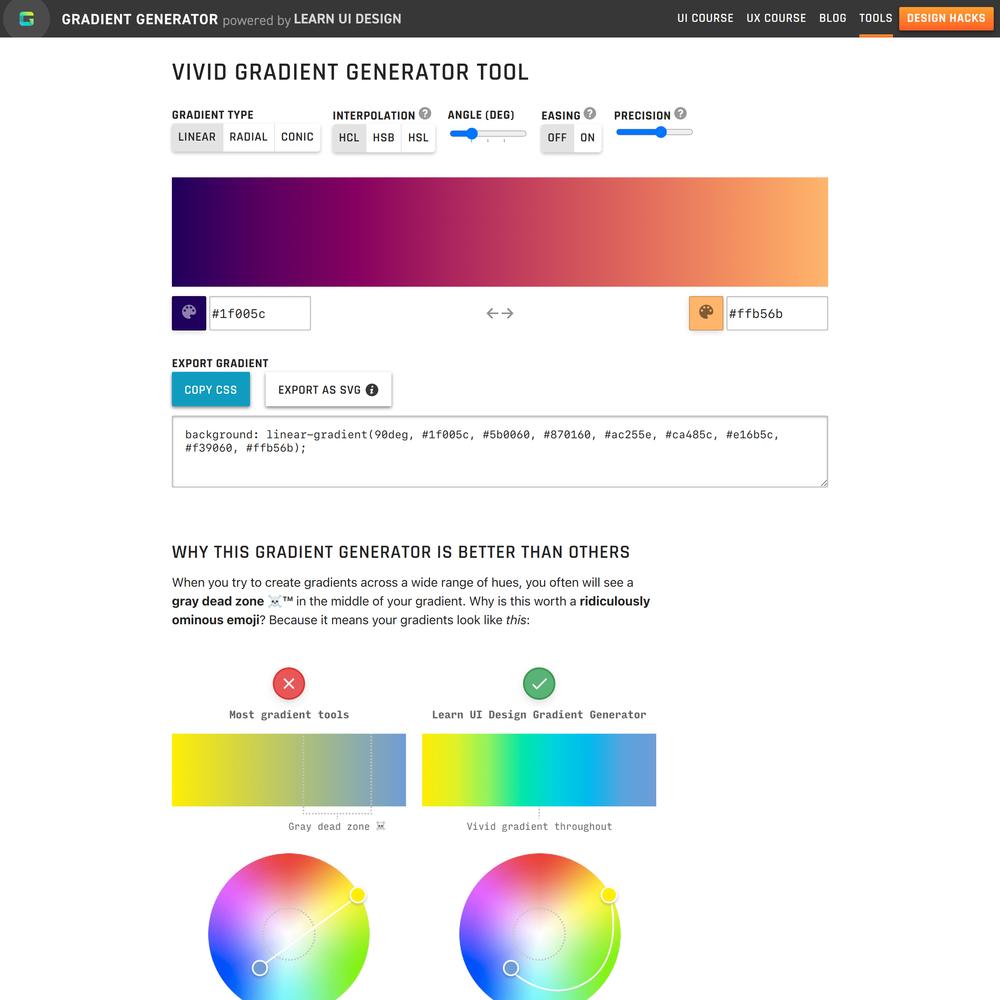The image size is (1000, 1000).
Task: Click the Vivid Gradient Generator Tool heading
Action: click(x=350, y=72)
